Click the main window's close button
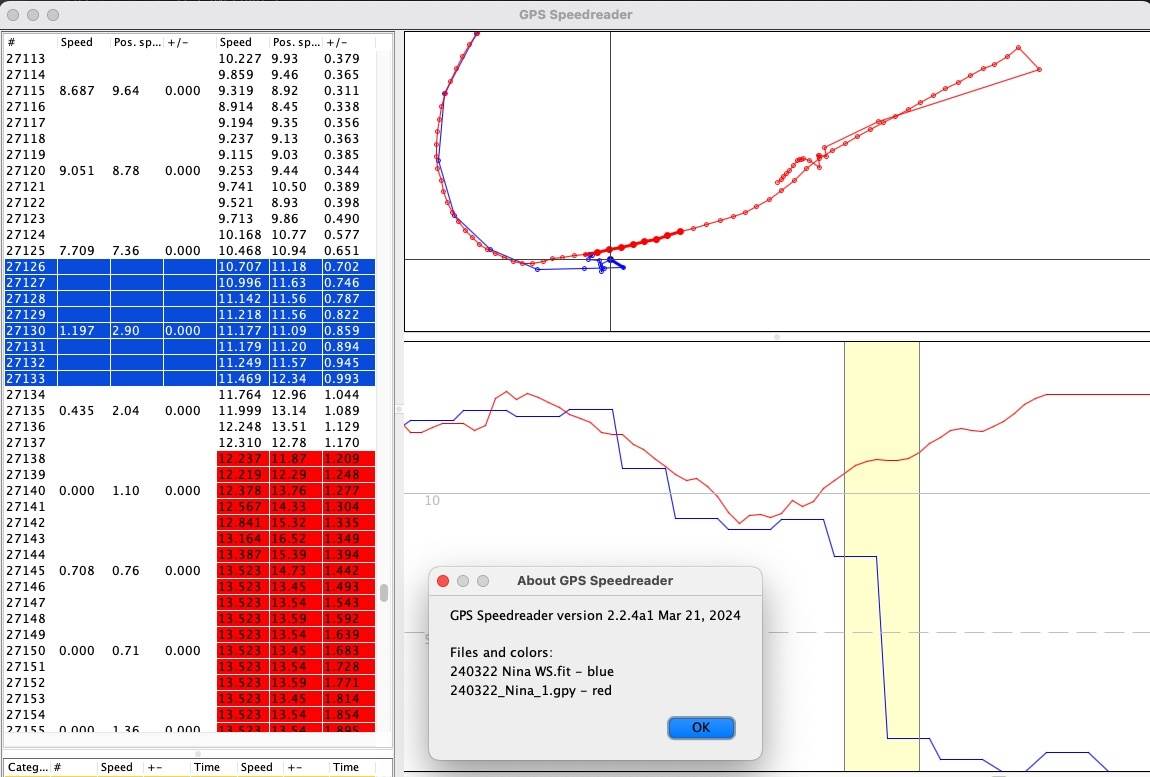The height and width of the screenshot is (777, 1150). (13, 15)
